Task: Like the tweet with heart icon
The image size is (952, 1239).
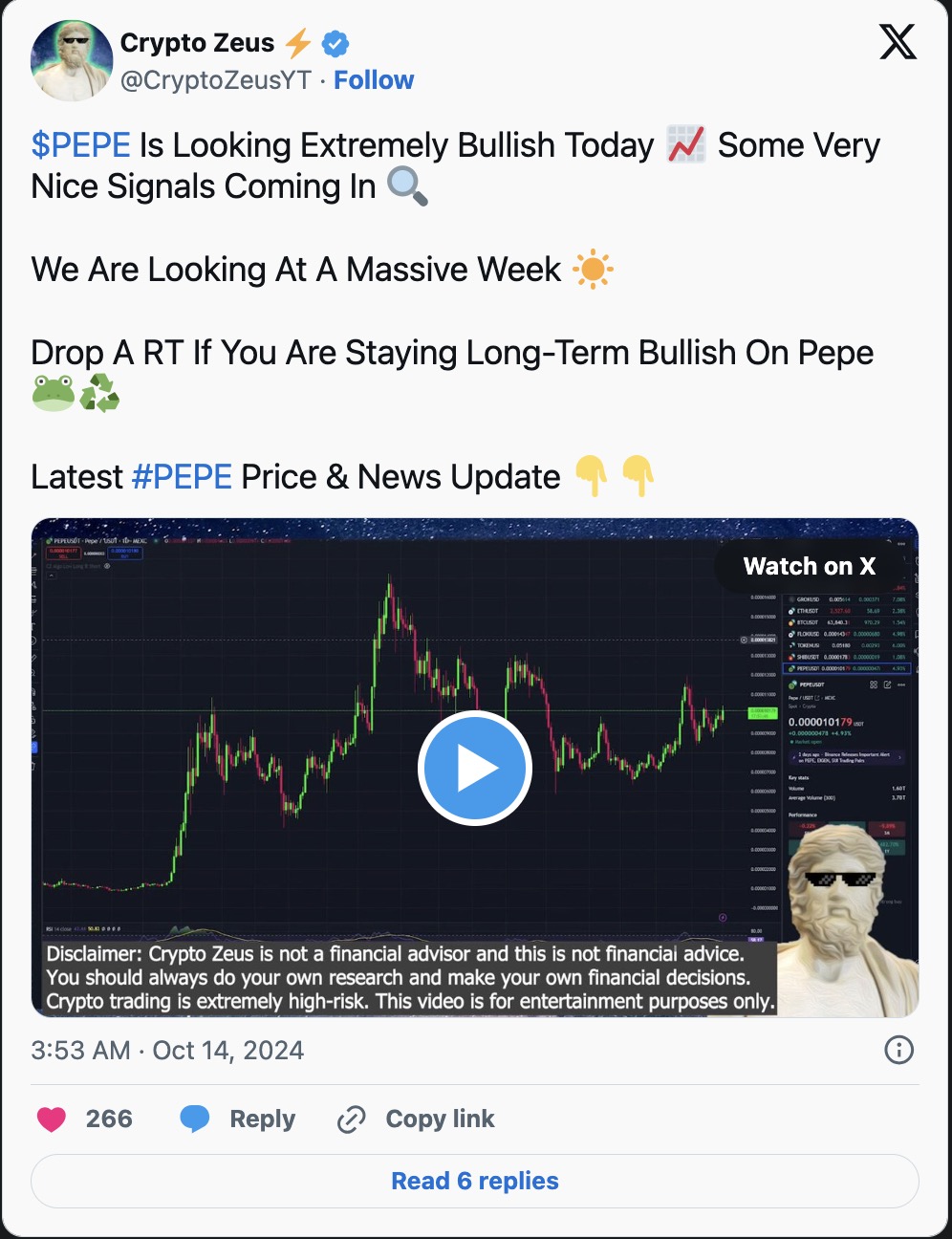Action: [x=52, y=1119]
